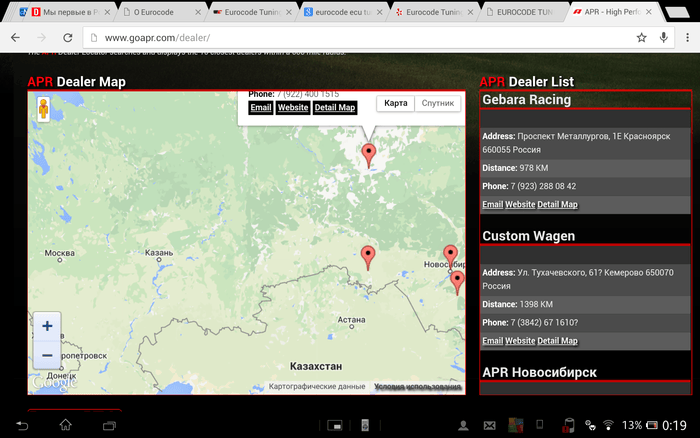This screenshot has height=438, width=700.
Task: Click Картографические данные map attribution
Action: [x=317, y=387]
